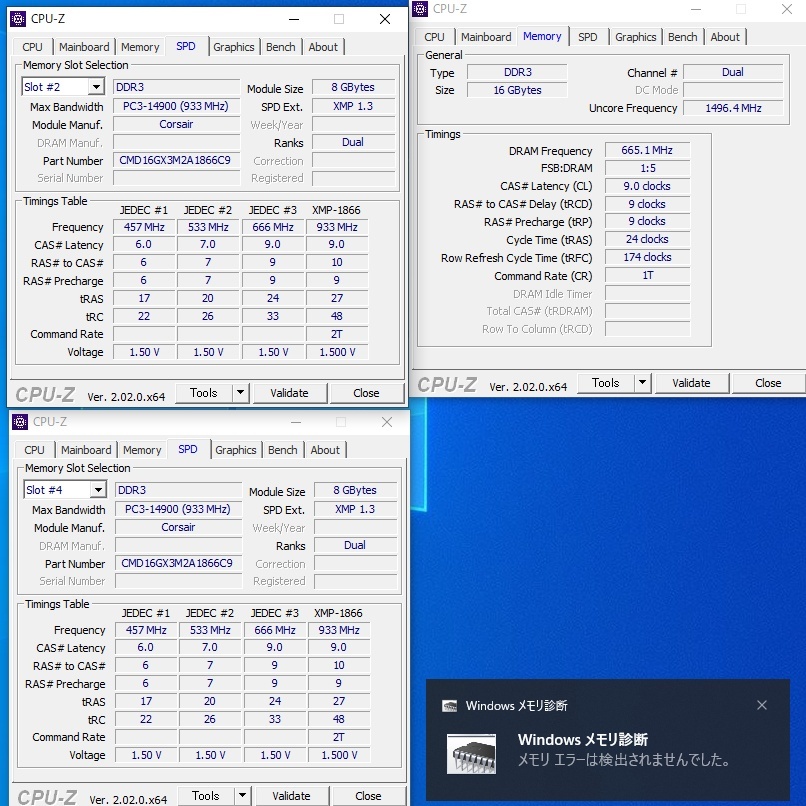The image size is (806, 806).
Task: Click Uncore Frequency value 1496.4 MHz
Action: [734, 108]
